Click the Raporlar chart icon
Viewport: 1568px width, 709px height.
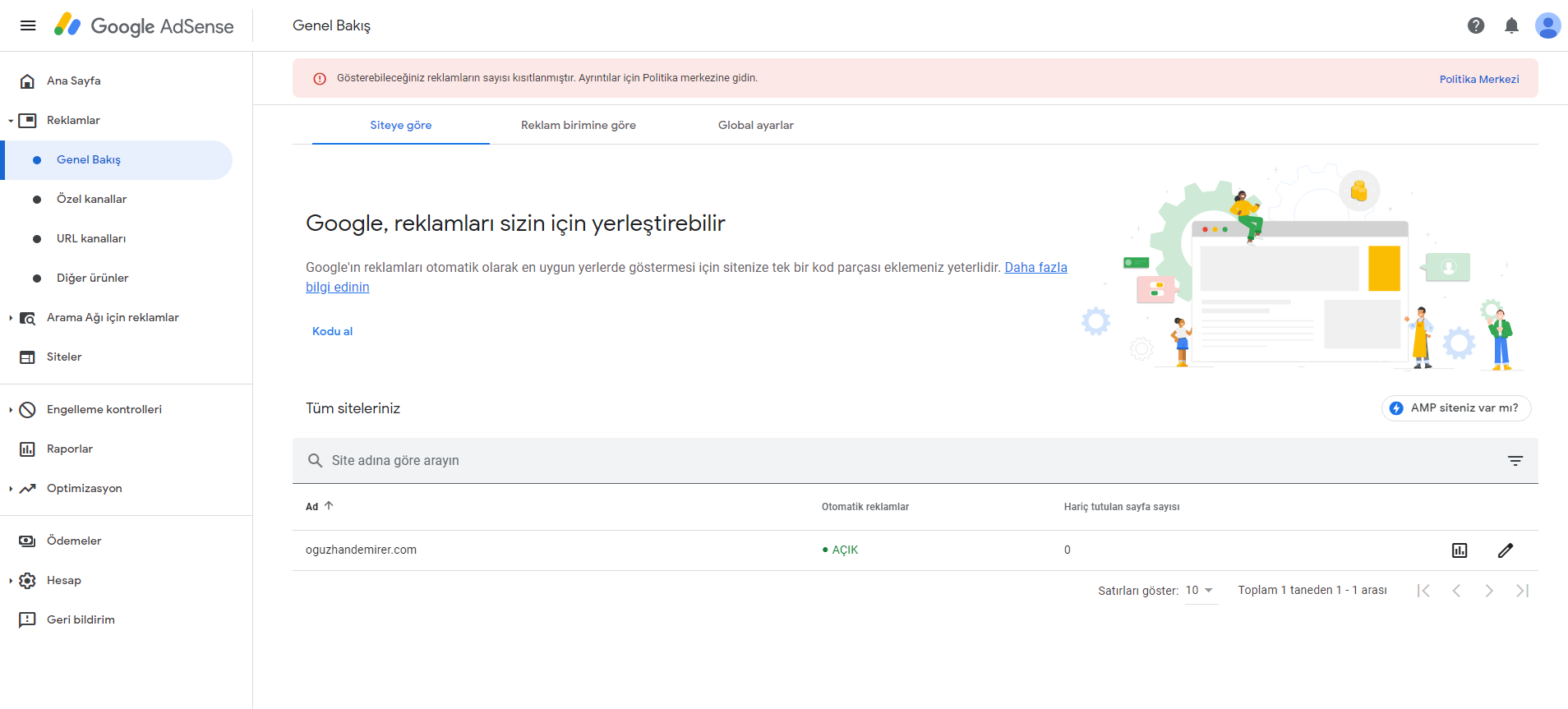click(x=27, y=449)
